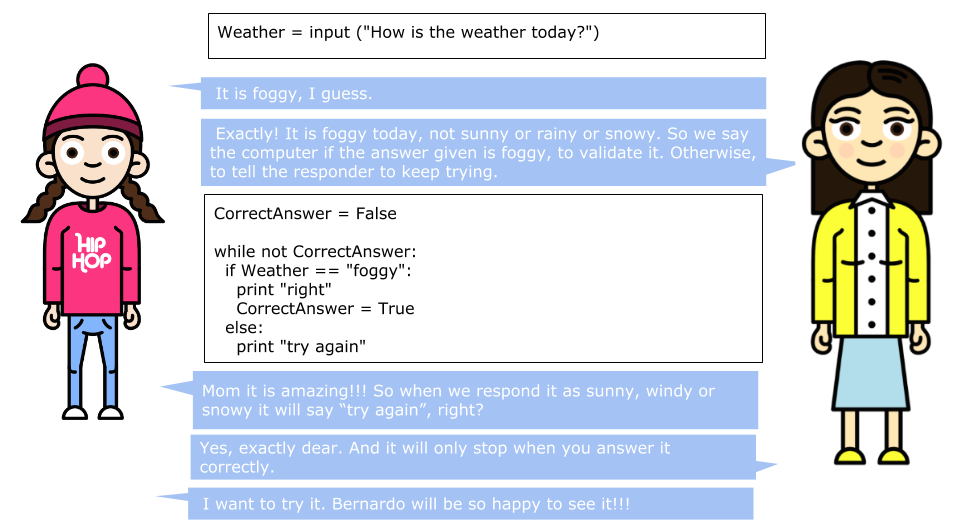Click the "It is foggy, I guess." bubble
This screenshot has height=531, width=960.
[x=484, y=94]
